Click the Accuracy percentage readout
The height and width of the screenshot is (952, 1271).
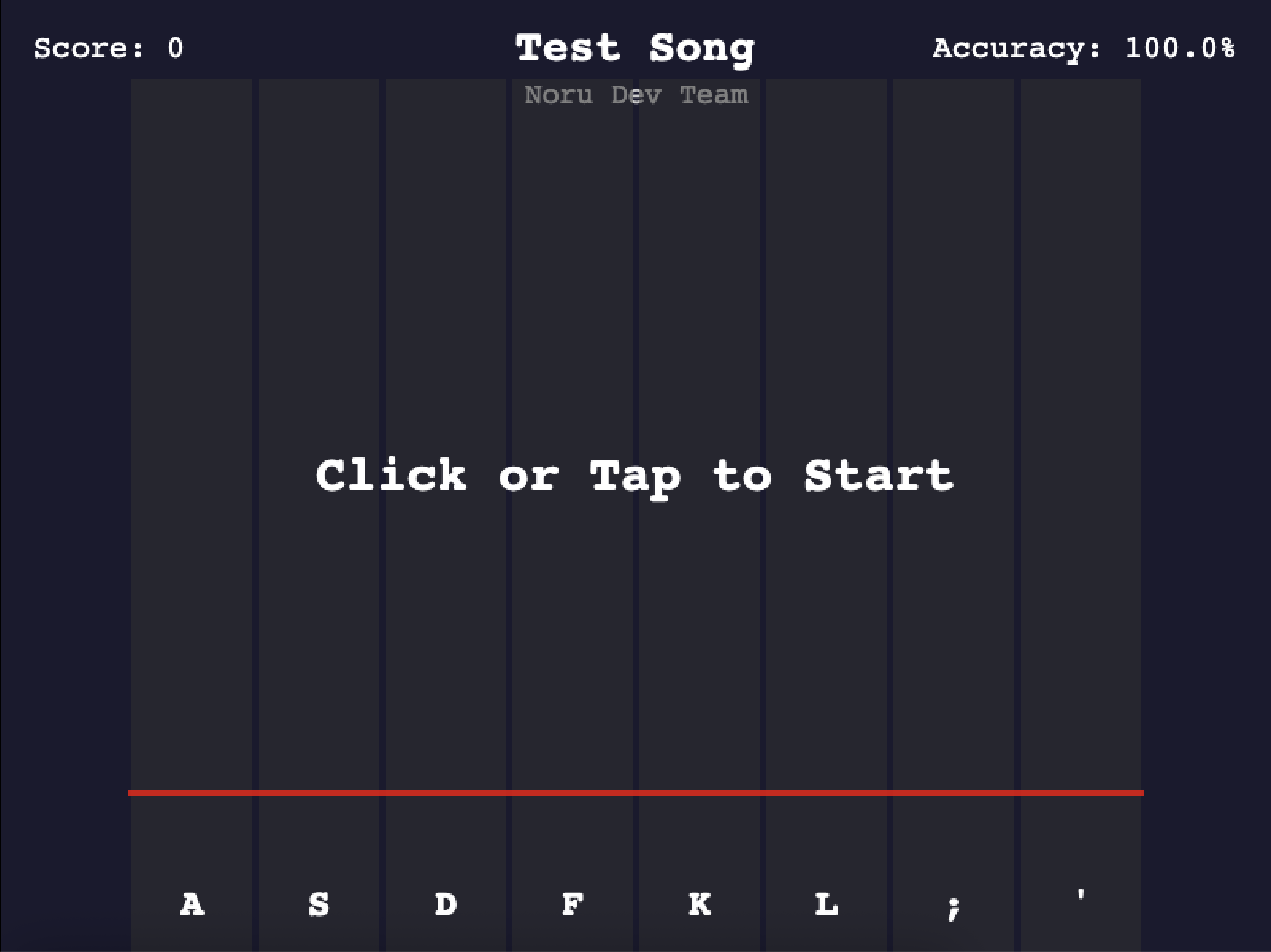tap(1084, 48)
